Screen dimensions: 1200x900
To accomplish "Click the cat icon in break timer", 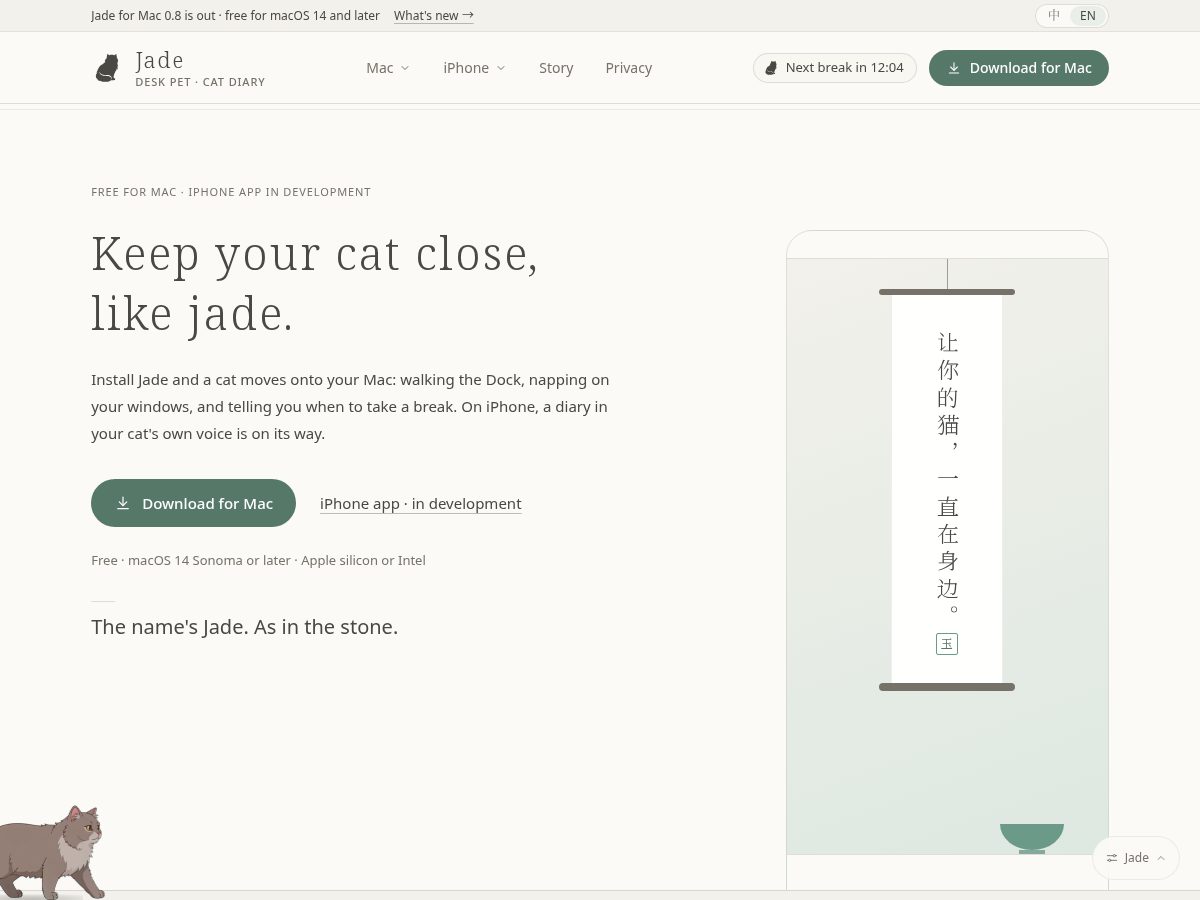I will [x=771, y=68].
